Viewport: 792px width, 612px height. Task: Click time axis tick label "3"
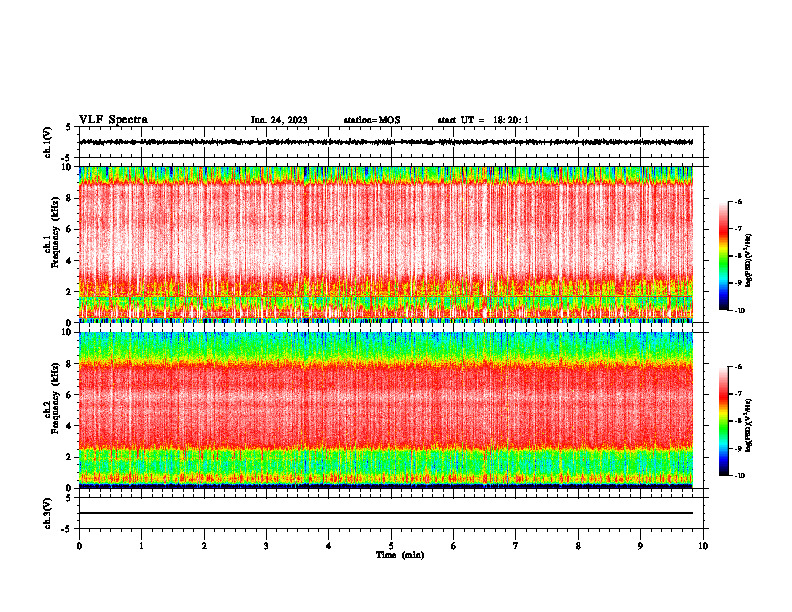tap(266, 546)
